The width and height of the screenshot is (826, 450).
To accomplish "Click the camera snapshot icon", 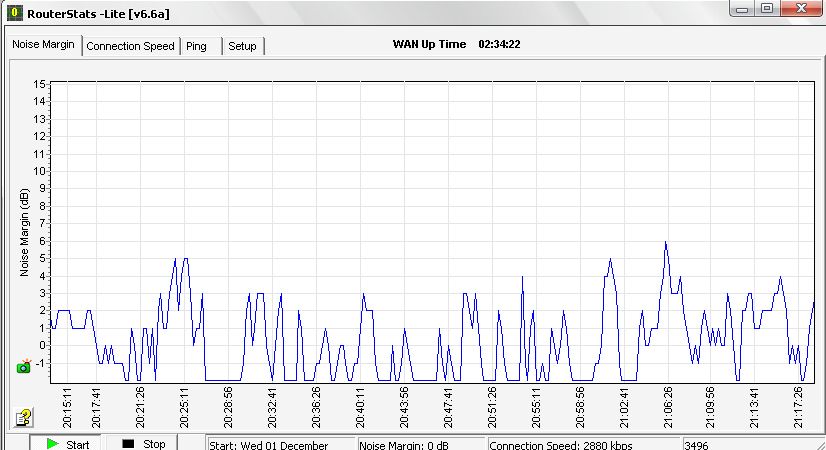I will pos(24,367).
